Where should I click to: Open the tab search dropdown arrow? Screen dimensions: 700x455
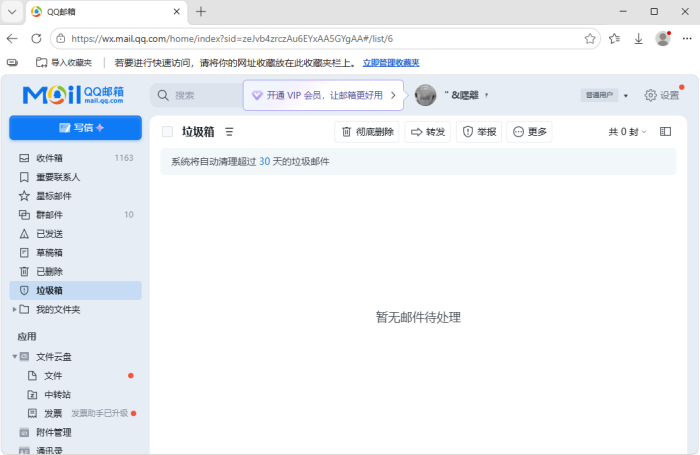pyautogui.click(x=12, y=12)
